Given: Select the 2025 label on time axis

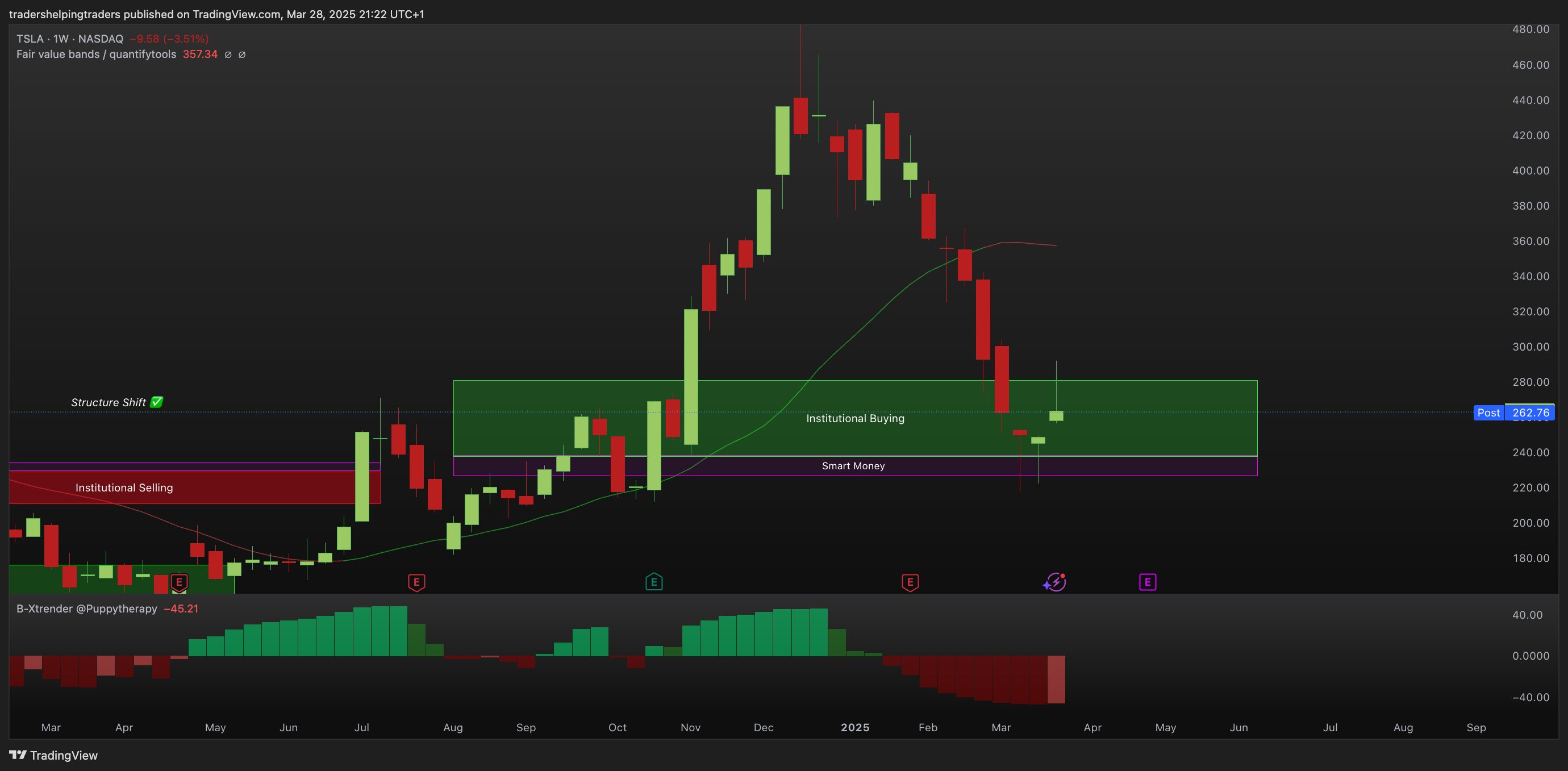Looking at the screenshot, I should [854, 727].
